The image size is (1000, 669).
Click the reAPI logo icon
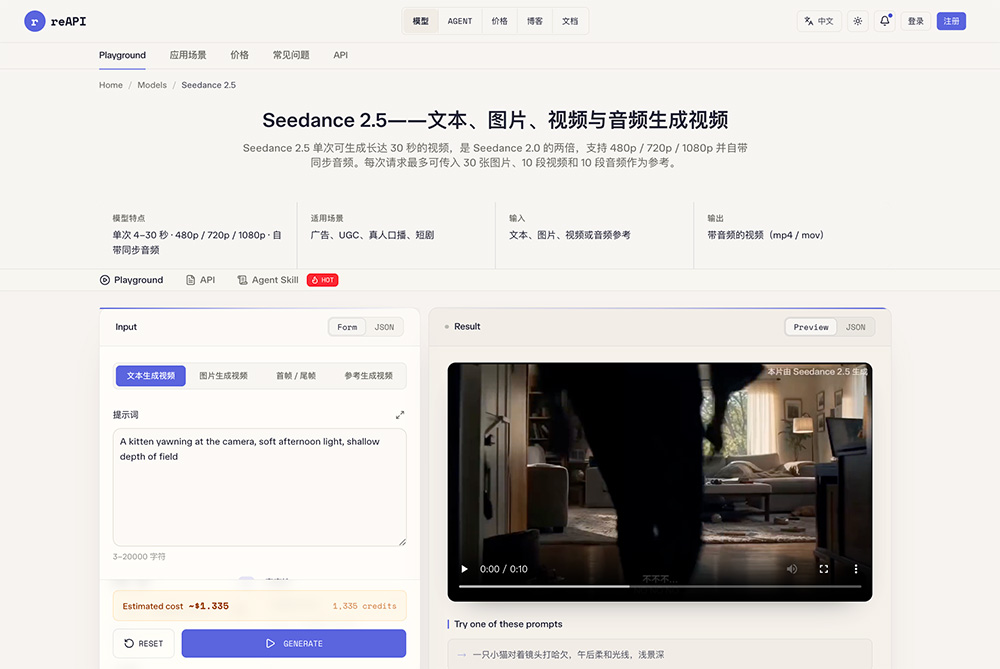34,21
